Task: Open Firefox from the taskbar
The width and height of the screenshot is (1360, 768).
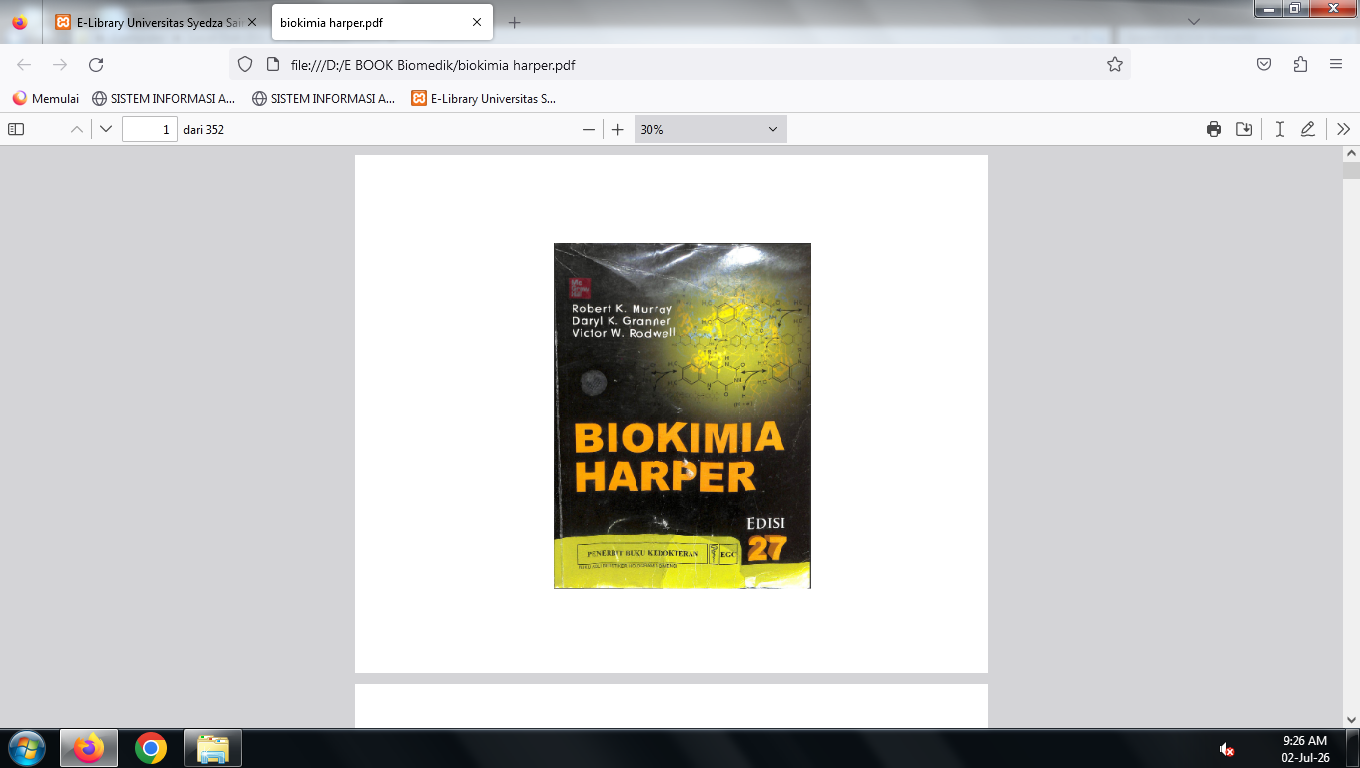Action: click(x=89, y=748)
